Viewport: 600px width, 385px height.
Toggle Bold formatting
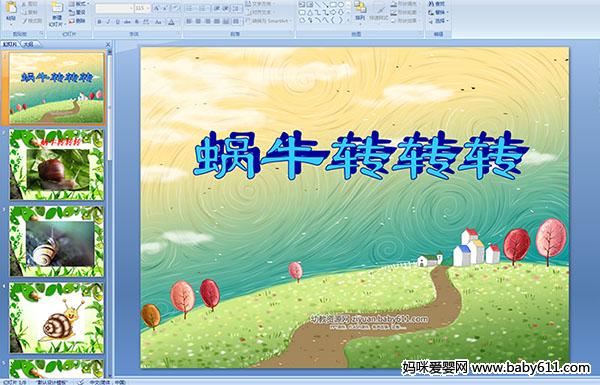(x=99, y=22)
